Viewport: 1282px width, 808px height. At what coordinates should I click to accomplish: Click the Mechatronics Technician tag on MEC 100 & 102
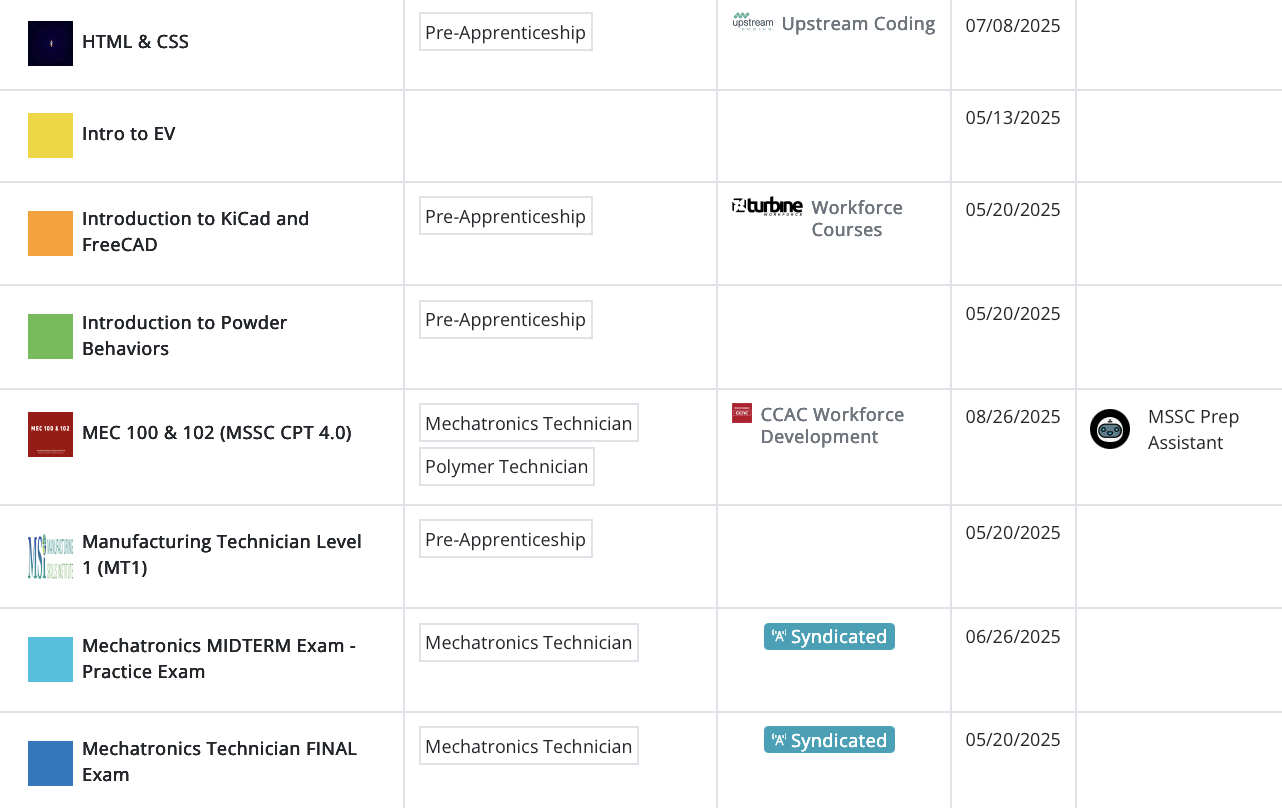[528, 422]
